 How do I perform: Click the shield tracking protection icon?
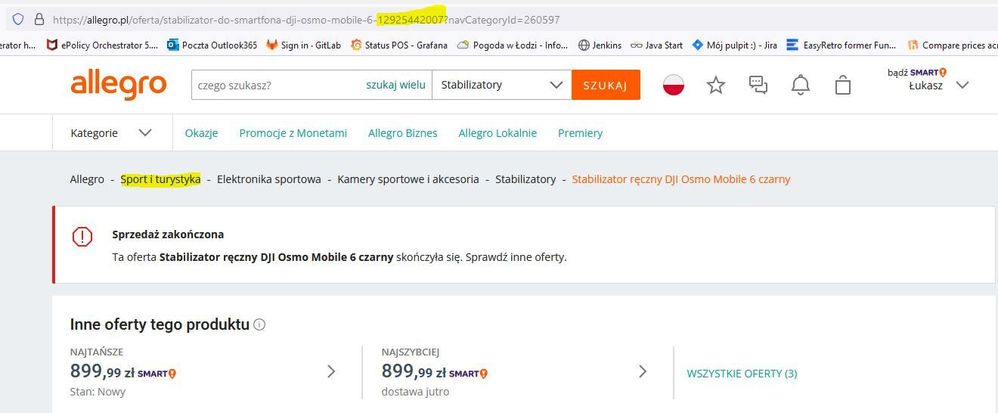point(18,19)
